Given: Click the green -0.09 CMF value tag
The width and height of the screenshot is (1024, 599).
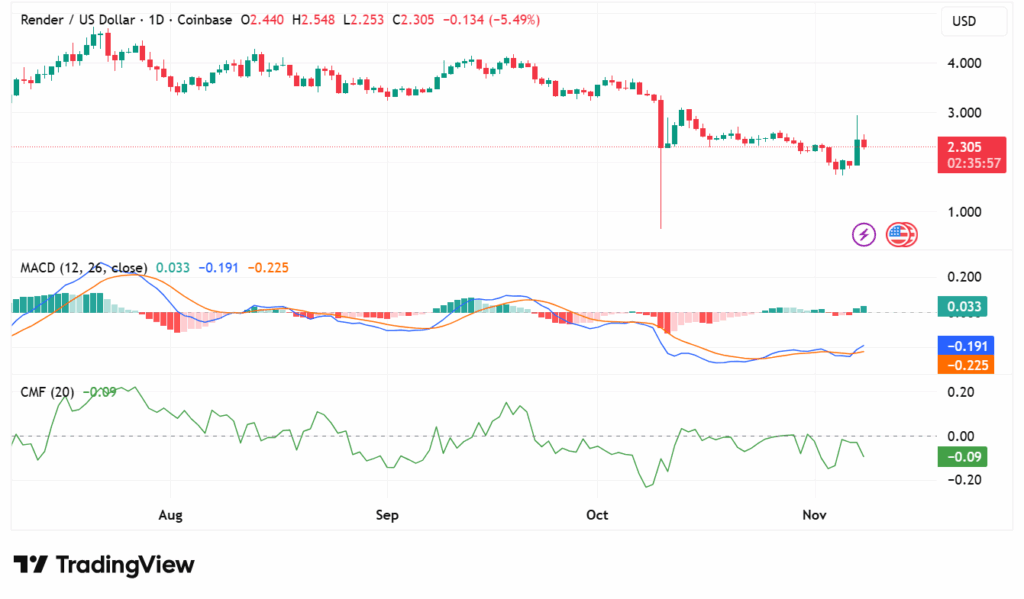Looking at the screenshot, I should (x=963, y=458).
